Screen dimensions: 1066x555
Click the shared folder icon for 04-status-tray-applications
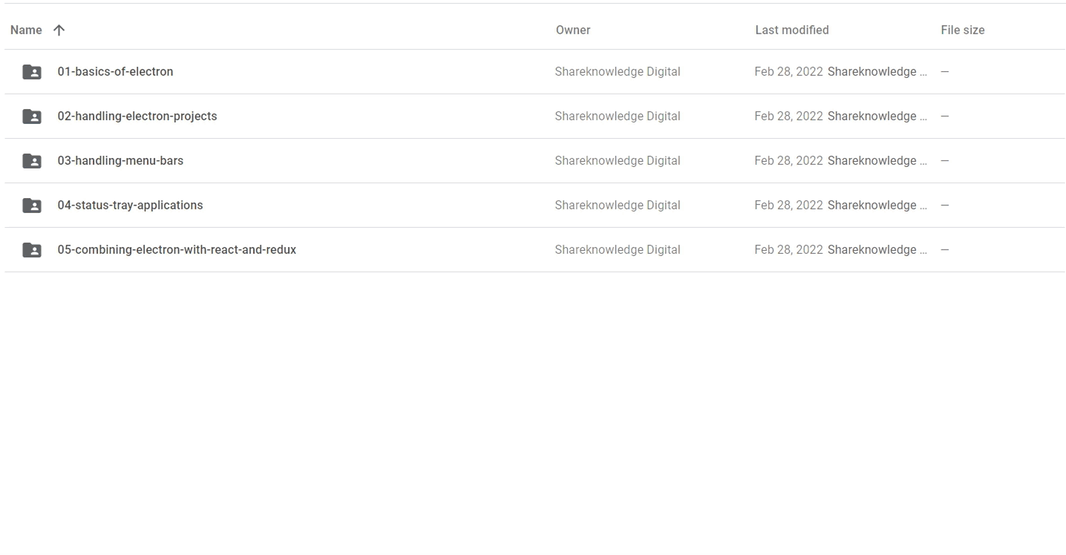(32, 205)
